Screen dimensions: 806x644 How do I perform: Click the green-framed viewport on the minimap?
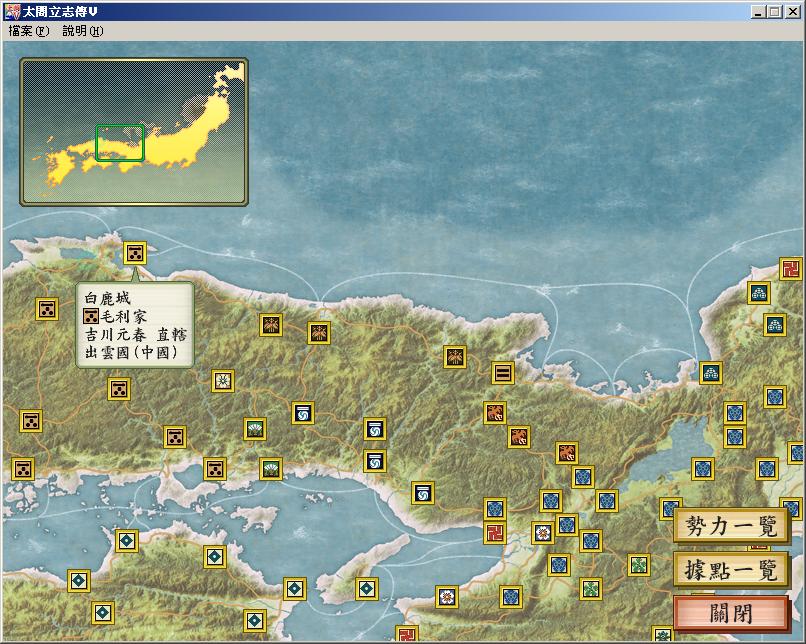point(120,143)
